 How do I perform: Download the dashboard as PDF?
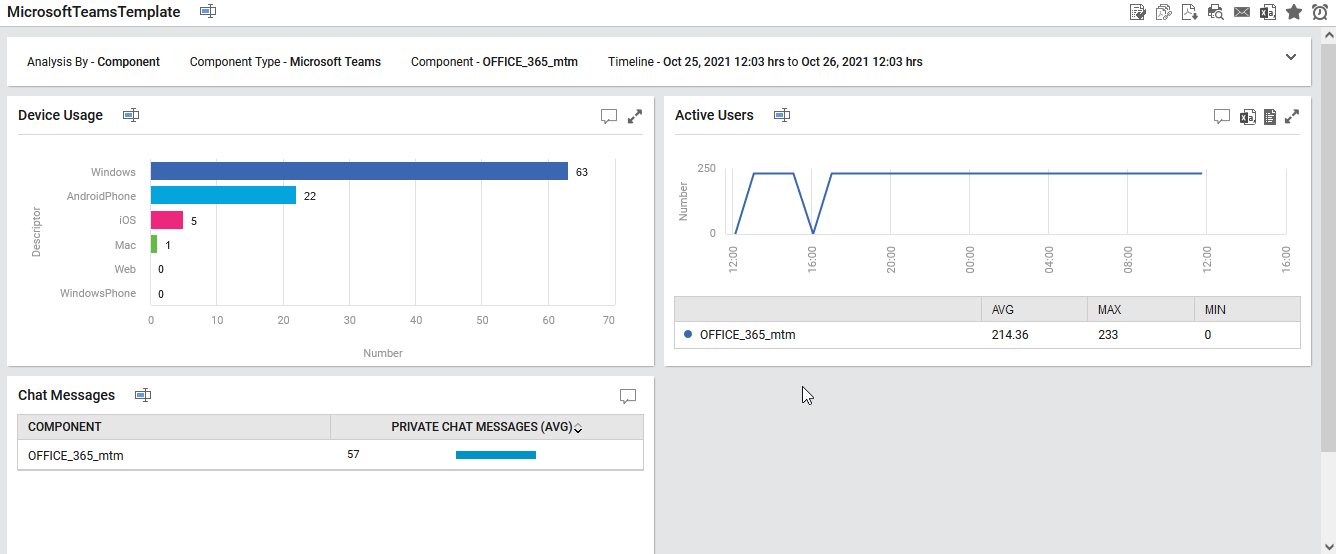[x=1190, y=12]
